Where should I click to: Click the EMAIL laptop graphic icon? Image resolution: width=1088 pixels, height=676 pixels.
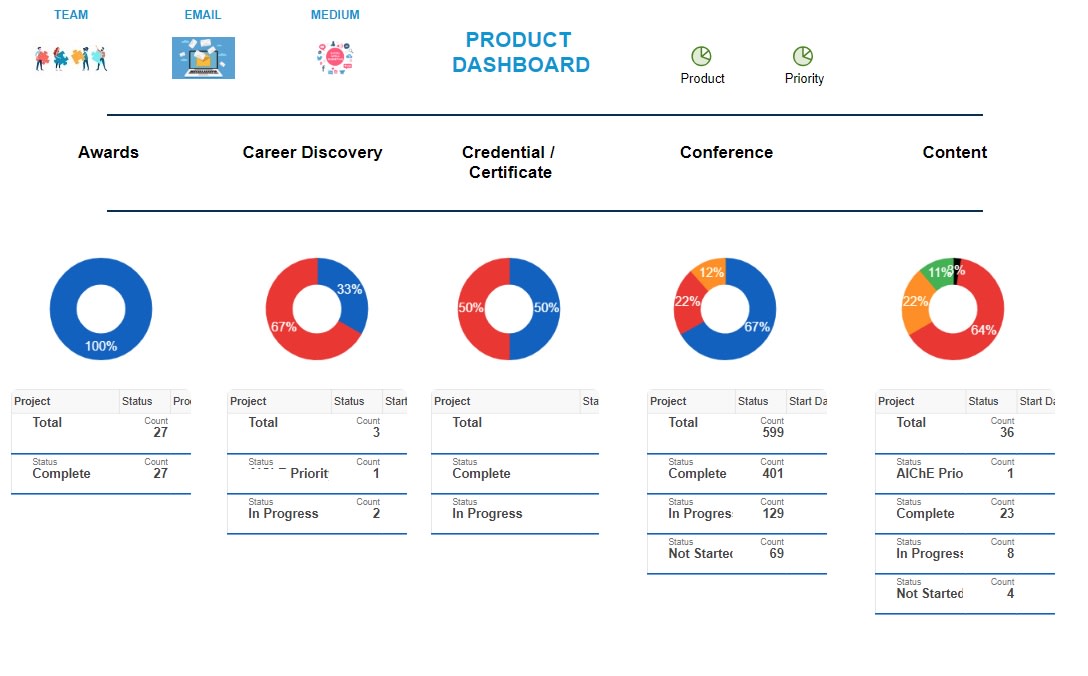(203, 57)
